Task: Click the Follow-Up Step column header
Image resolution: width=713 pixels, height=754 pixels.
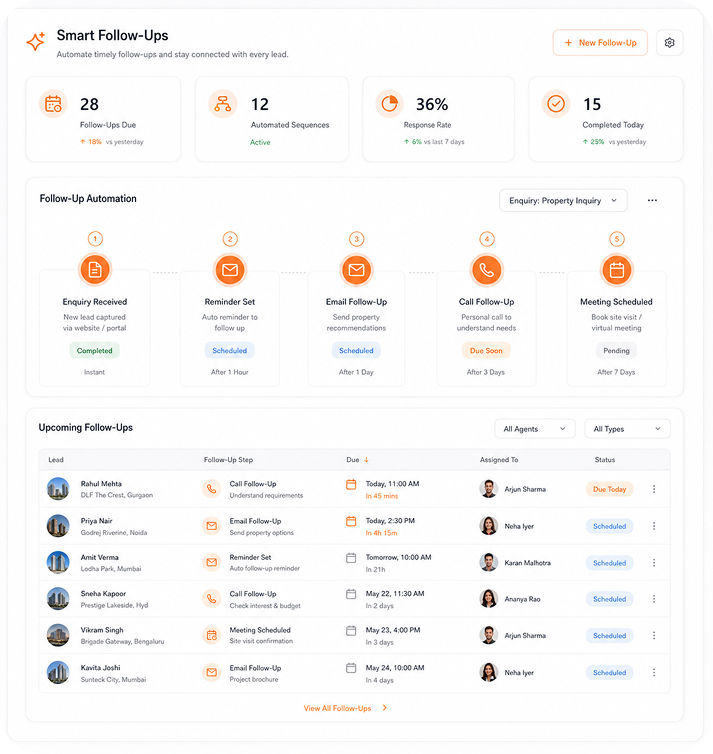Action: point(228,460)
